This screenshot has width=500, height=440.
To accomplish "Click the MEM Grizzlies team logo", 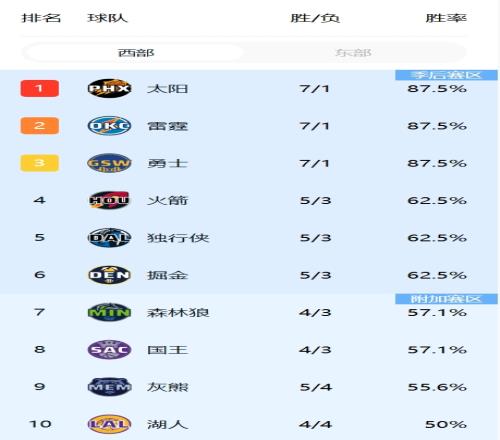I will click(109, 387).
